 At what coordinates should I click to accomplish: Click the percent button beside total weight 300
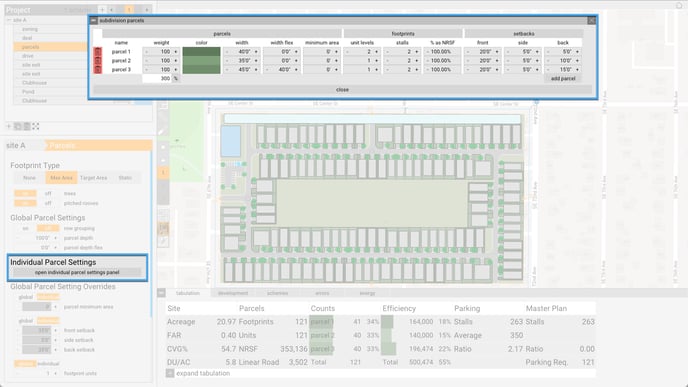pos(176,79)
